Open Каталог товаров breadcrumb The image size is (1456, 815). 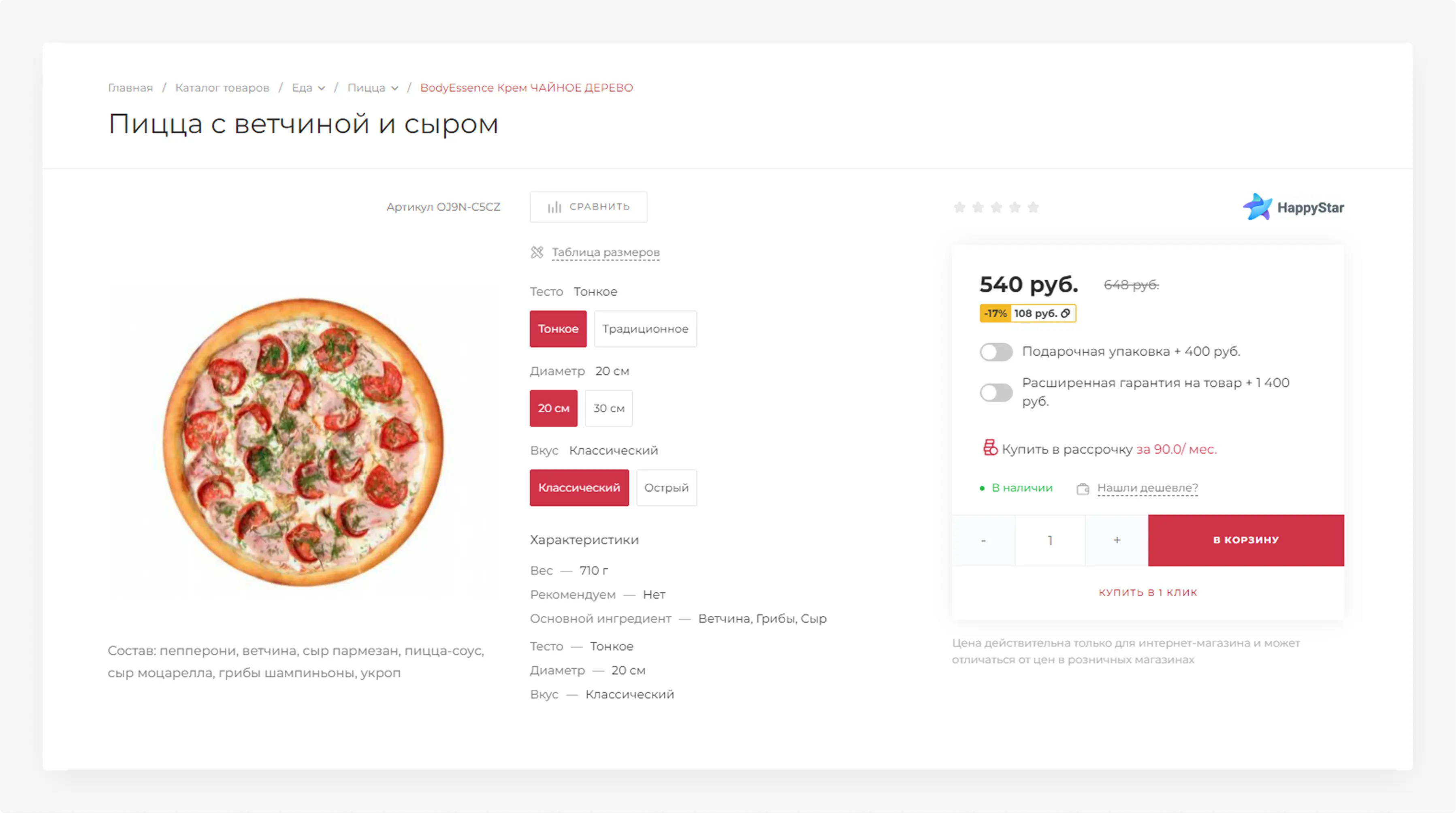222,87
